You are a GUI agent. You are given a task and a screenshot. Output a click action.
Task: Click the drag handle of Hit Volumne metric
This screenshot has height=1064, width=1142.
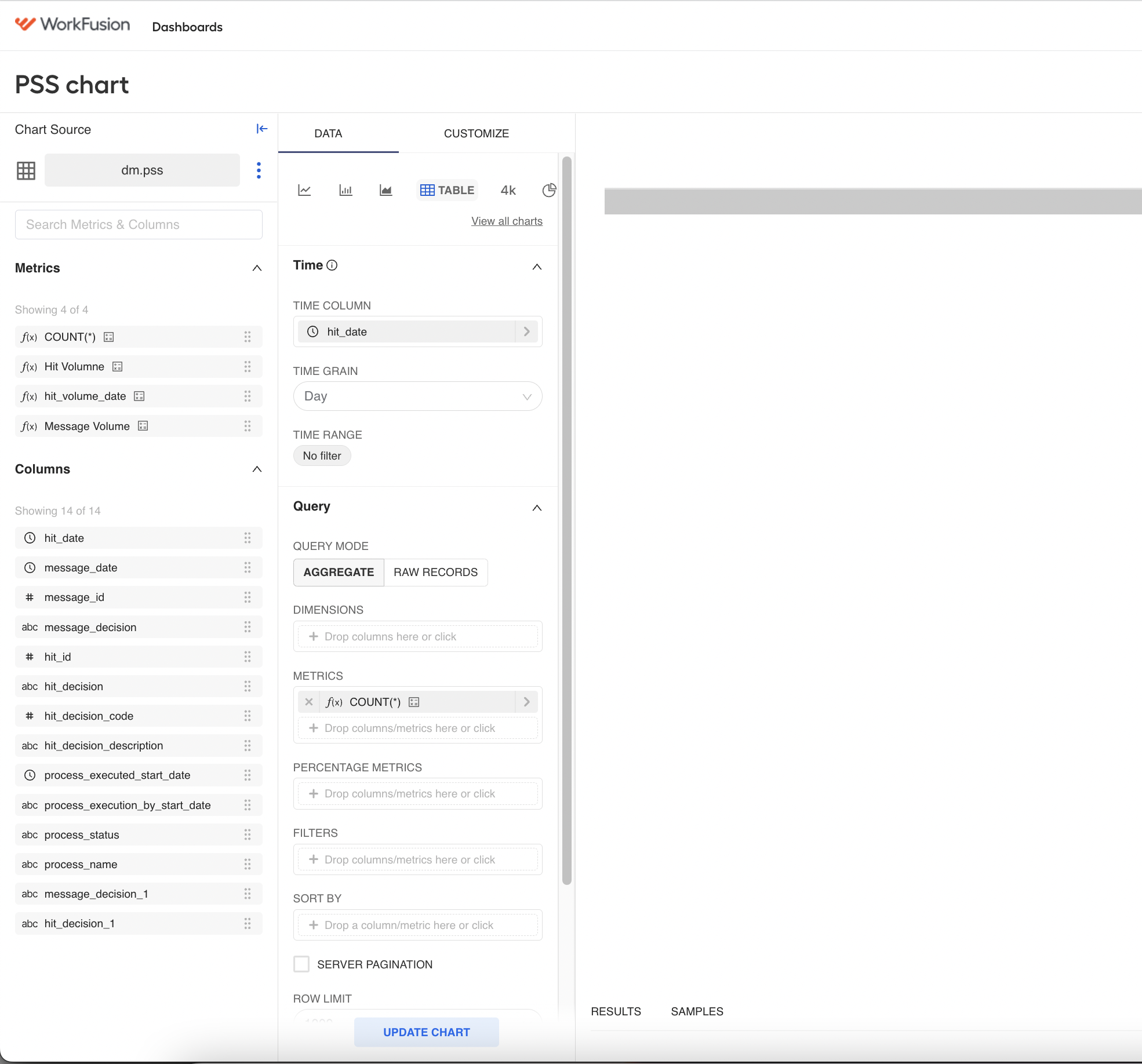point(248,366)
